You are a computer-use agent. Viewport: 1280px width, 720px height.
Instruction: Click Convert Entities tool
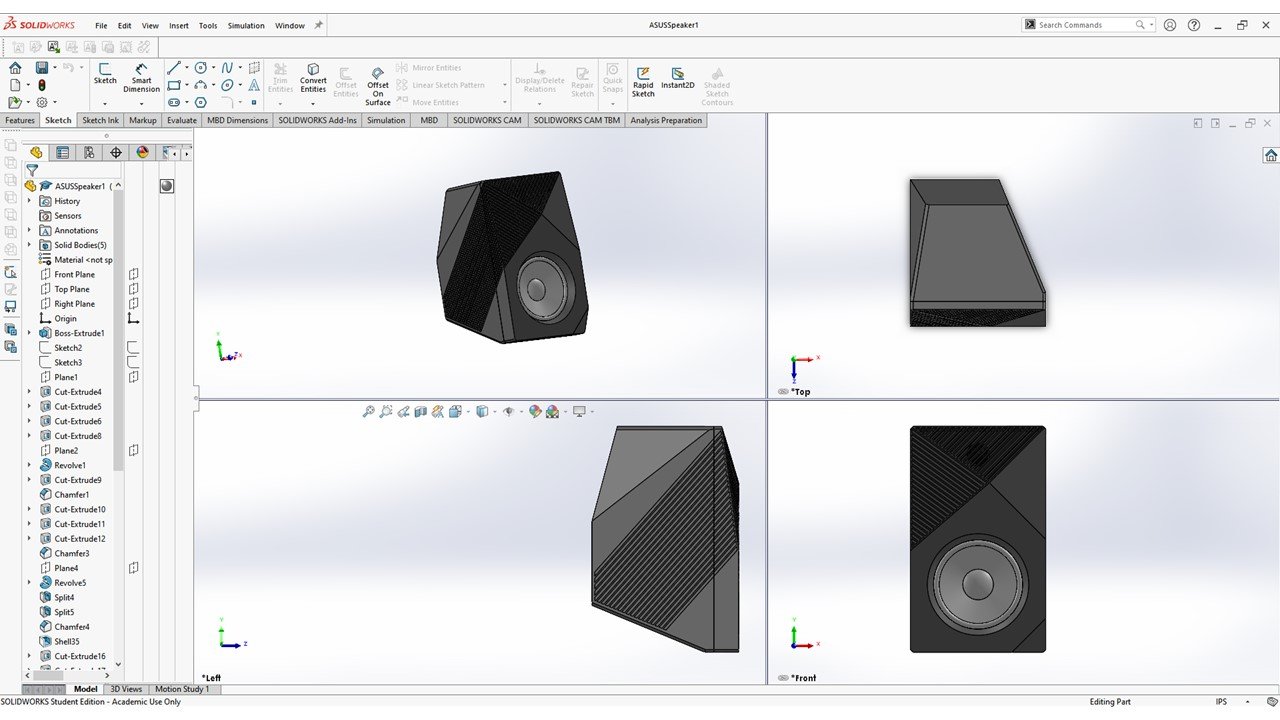click(313, 78)
